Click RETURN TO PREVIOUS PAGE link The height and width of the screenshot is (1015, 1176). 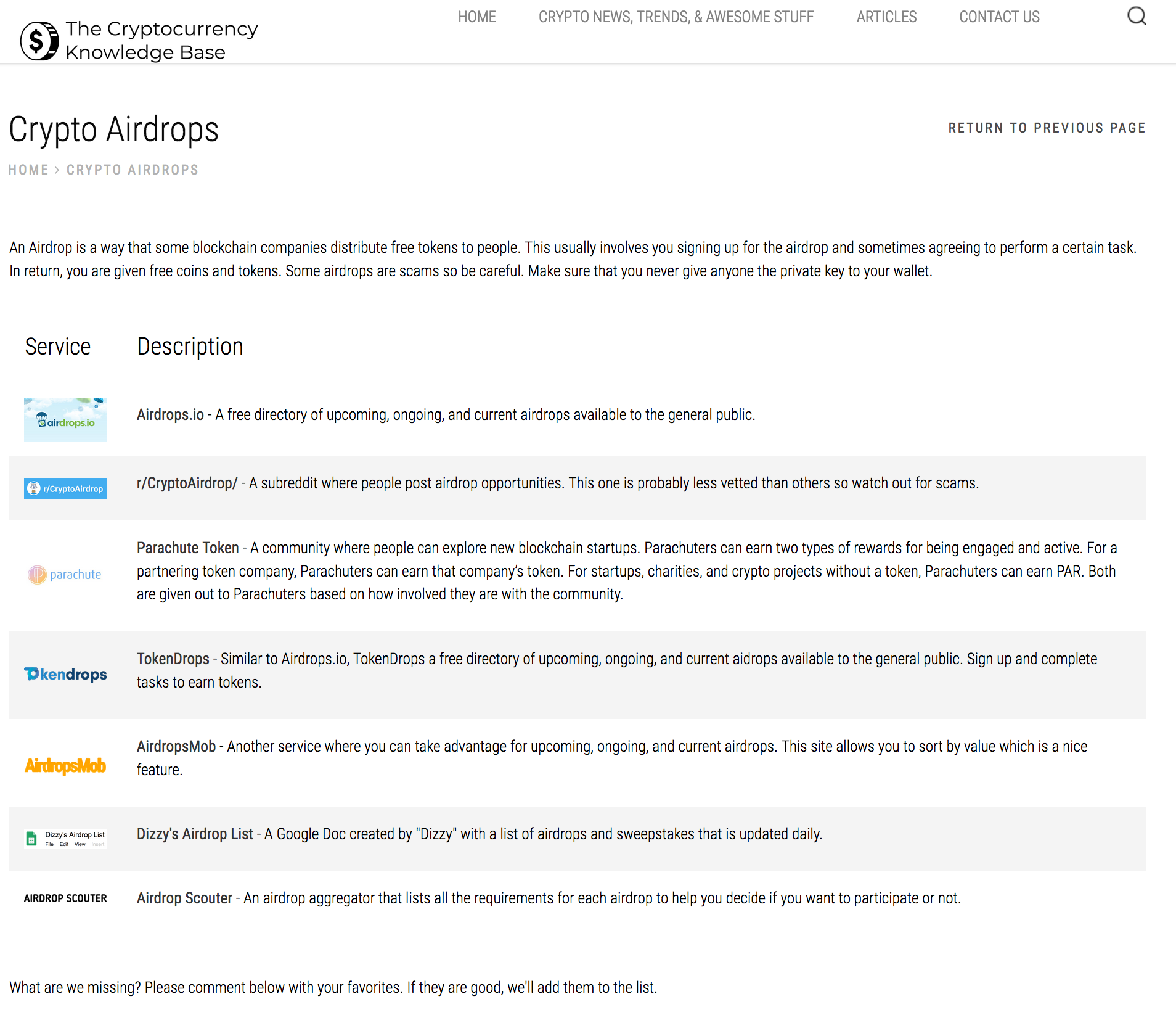(1047, 128)
